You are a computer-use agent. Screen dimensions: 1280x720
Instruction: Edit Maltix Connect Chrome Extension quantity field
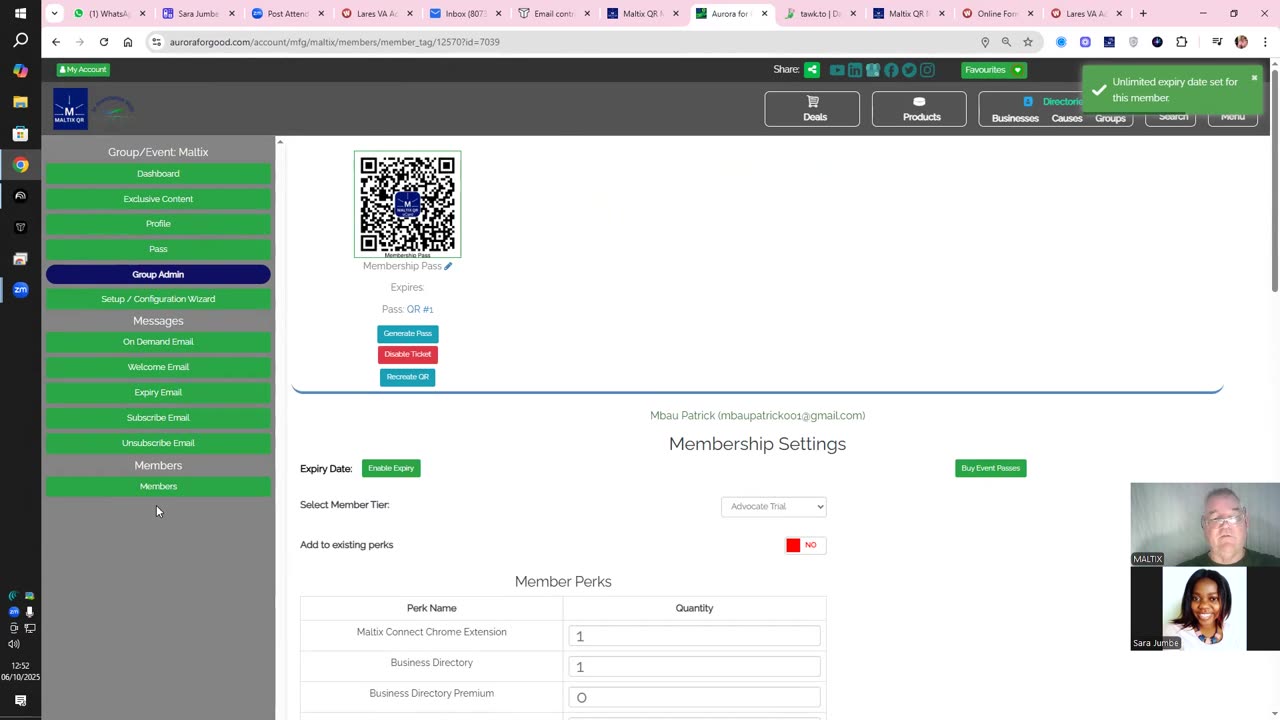pos(694,636)
